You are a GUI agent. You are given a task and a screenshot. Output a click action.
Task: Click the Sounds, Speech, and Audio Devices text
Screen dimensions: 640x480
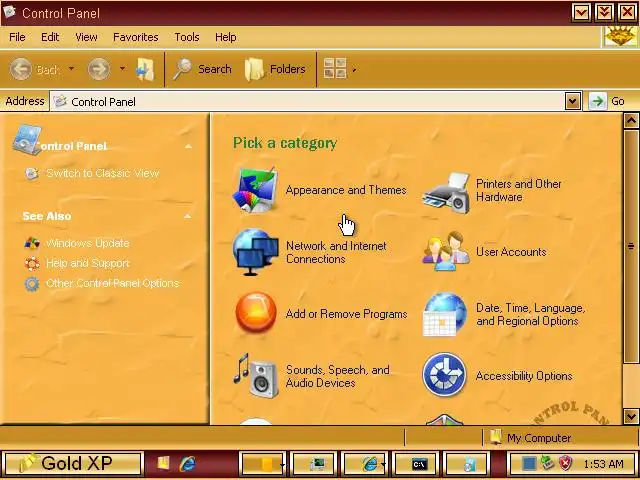tap(338, 376)
